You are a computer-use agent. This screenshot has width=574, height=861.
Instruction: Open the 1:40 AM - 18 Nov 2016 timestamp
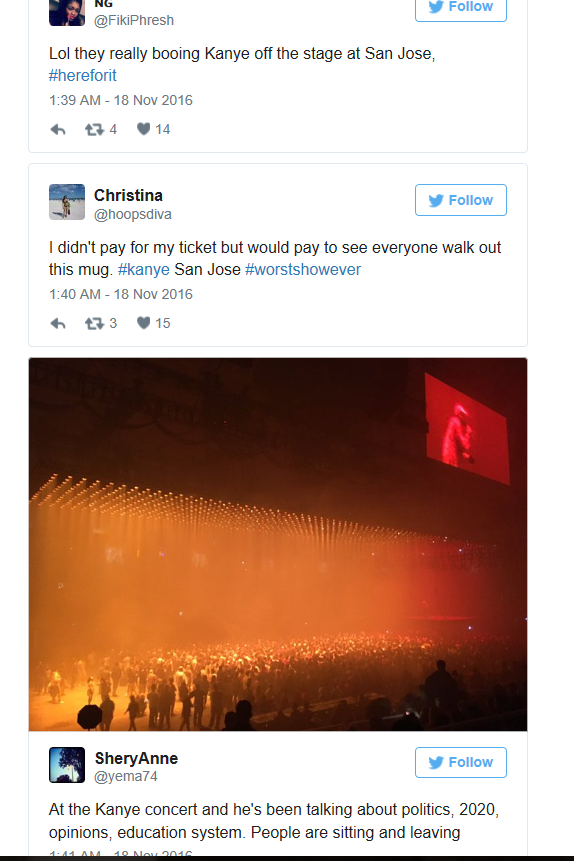pyautogui.click(x=121, y=294)
